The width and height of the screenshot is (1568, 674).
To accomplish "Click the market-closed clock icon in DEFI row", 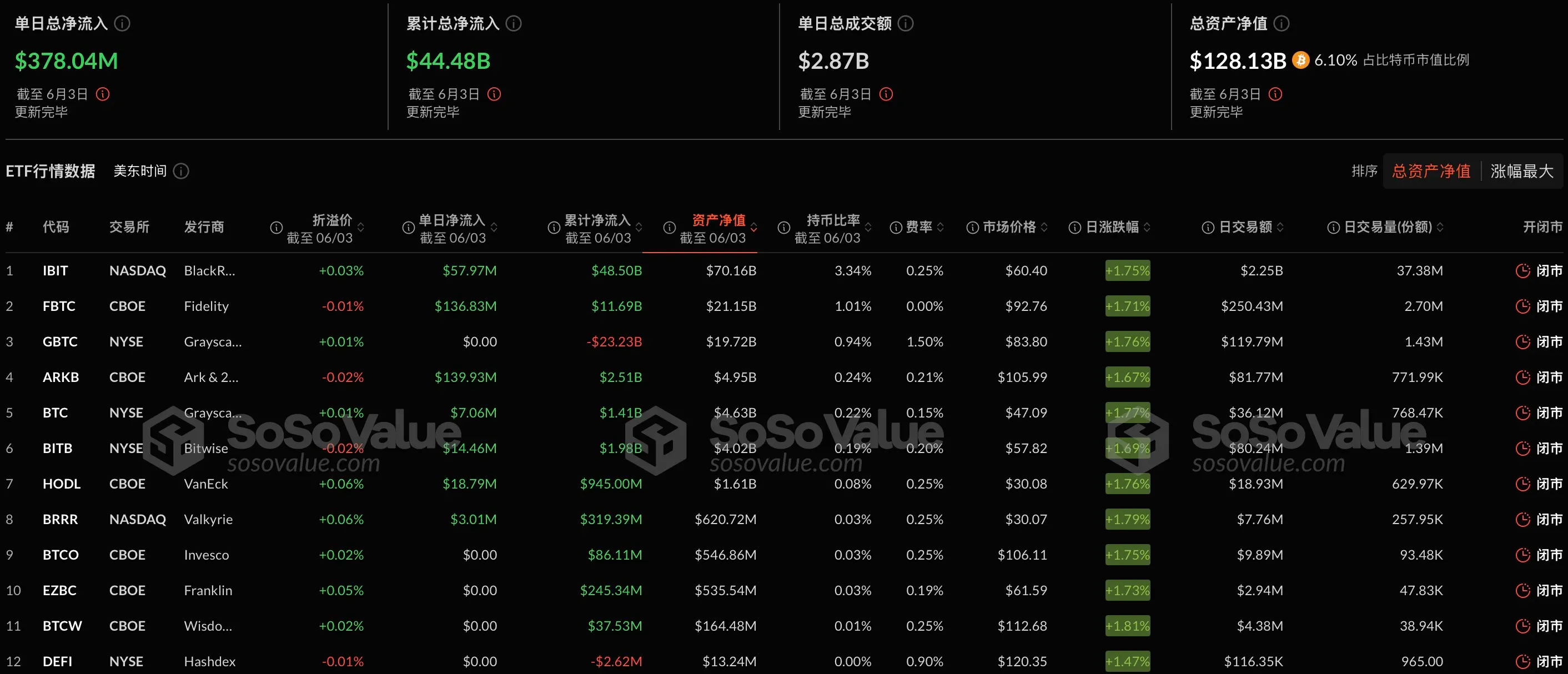I will click(x=1522, y=662).
